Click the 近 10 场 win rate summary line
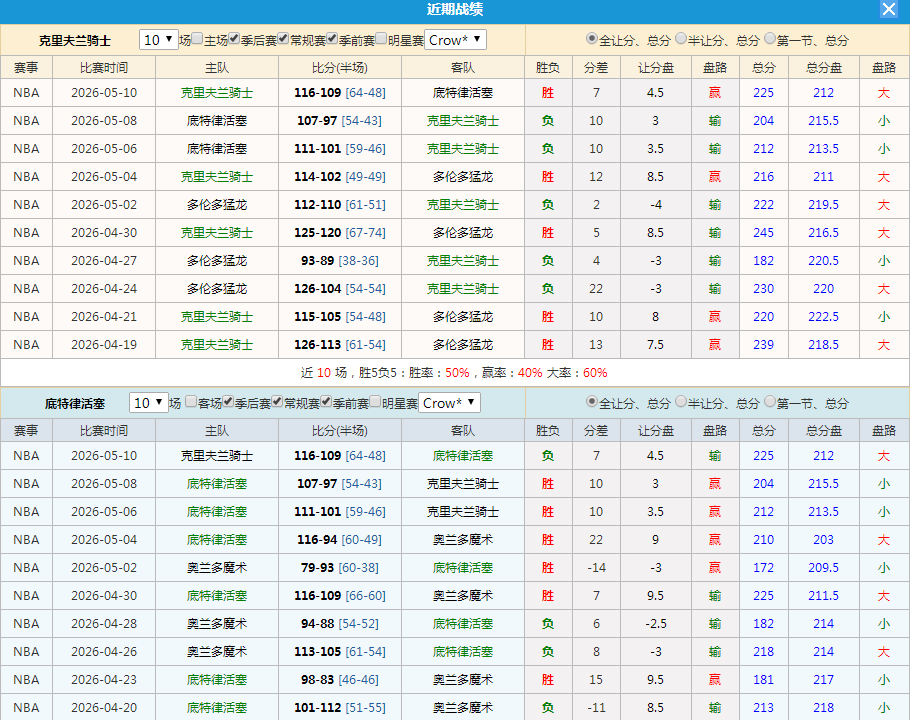910x720 pixels. click(454, 372)
